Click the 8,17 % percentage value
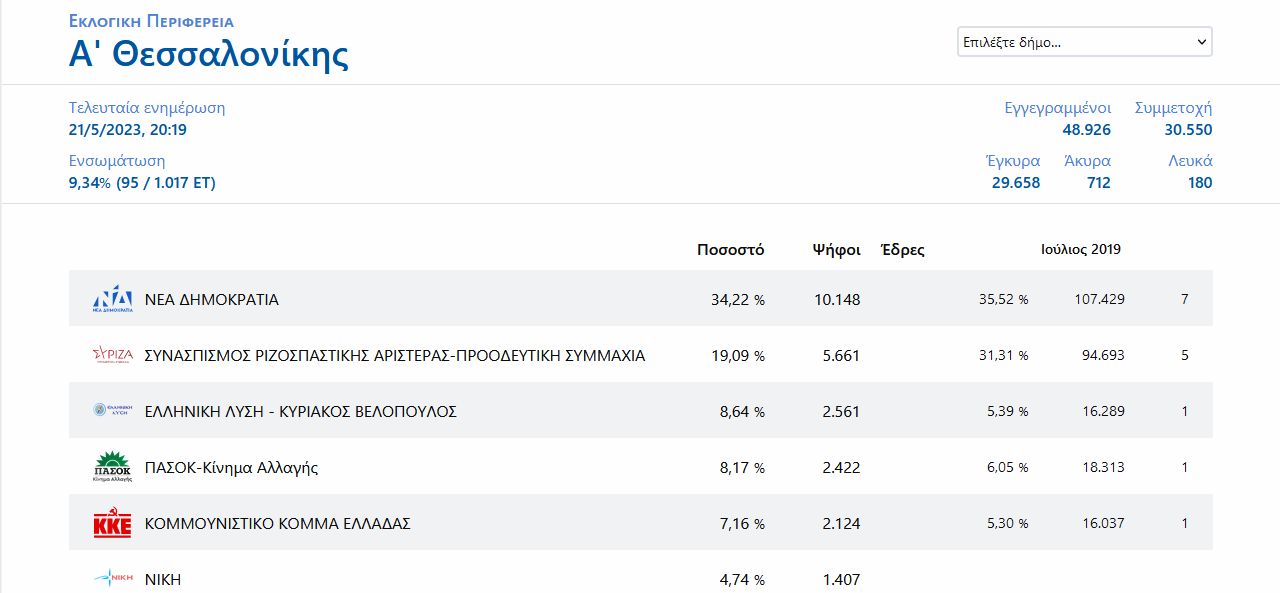This screenshot has width=1280, height=593. coord(742,468)
